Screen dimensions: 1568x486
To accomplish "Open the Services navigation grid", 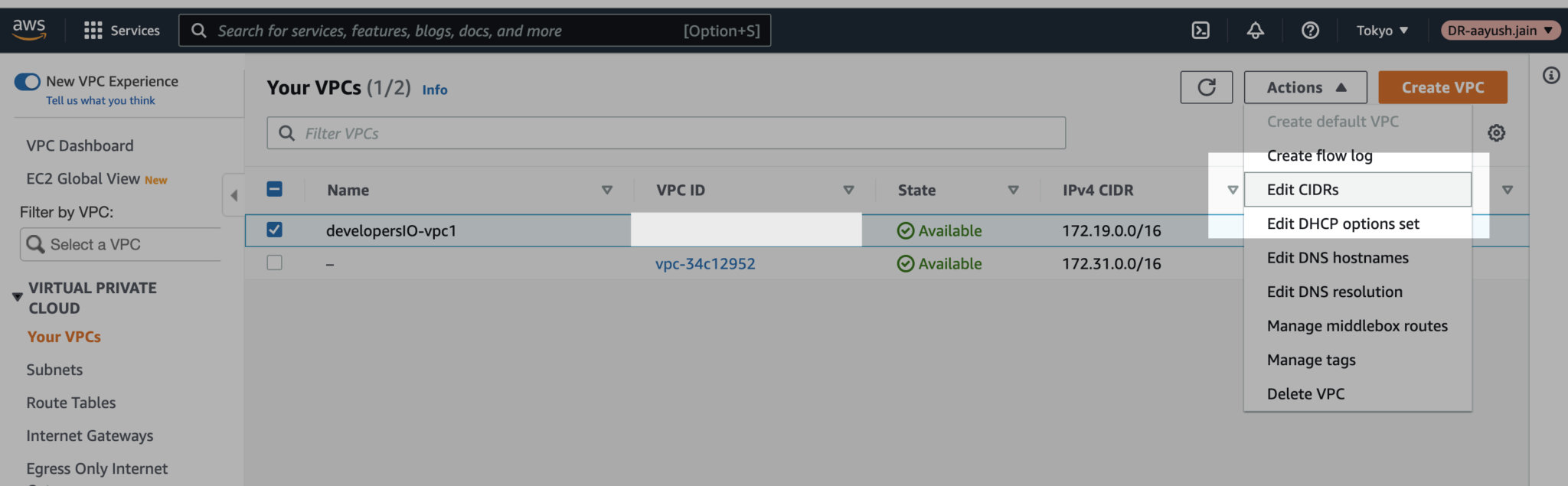I will tap(121, 30).
